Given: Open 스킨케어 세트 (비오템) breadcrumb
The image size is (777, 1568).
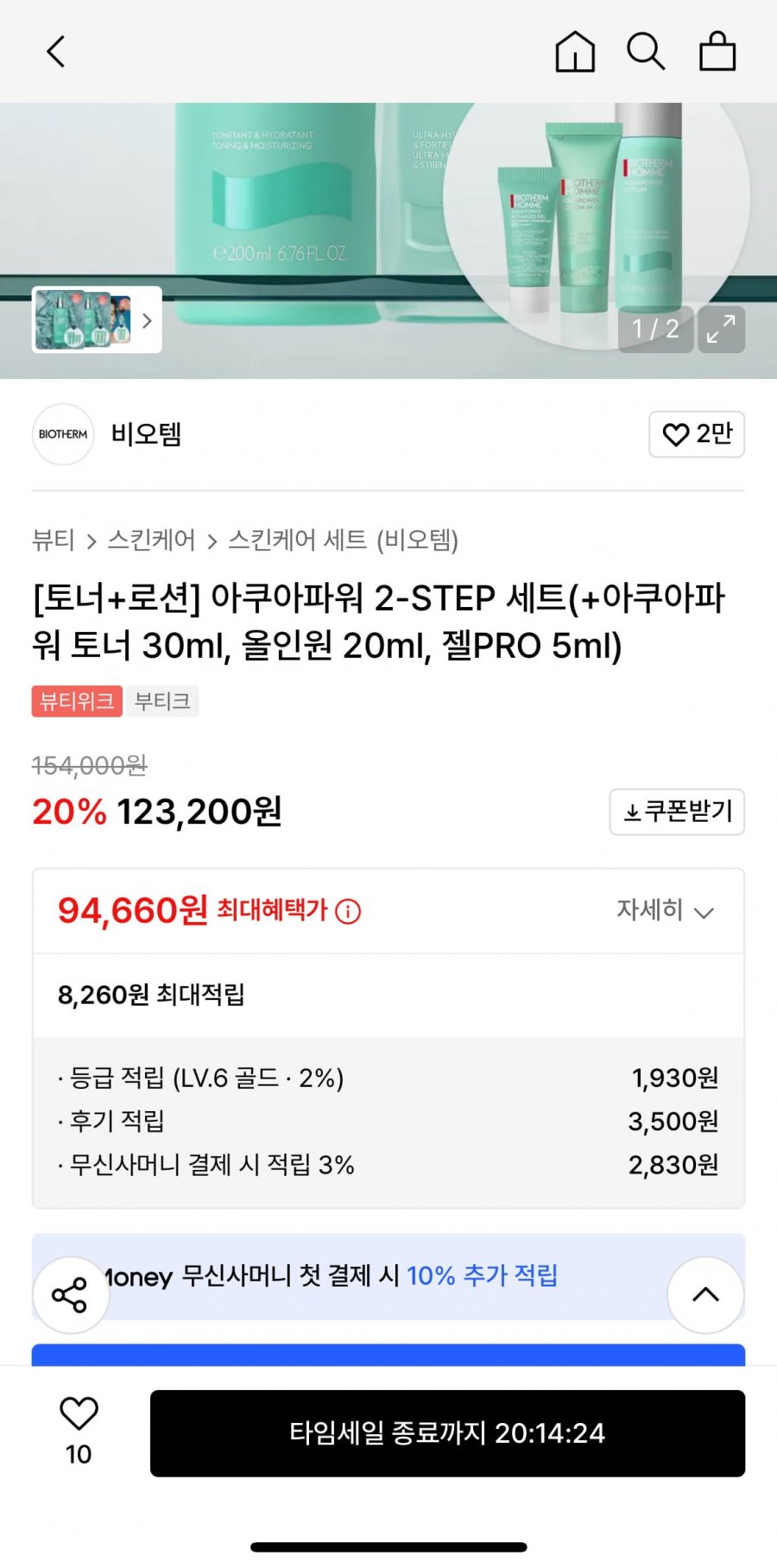Looking at the screenshot, I should [343, 541].
